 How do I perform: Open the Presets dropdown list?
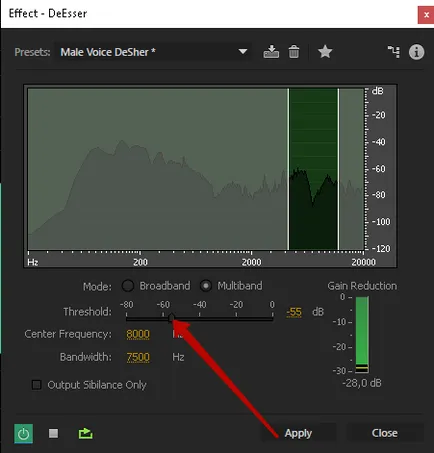(153, 52)
